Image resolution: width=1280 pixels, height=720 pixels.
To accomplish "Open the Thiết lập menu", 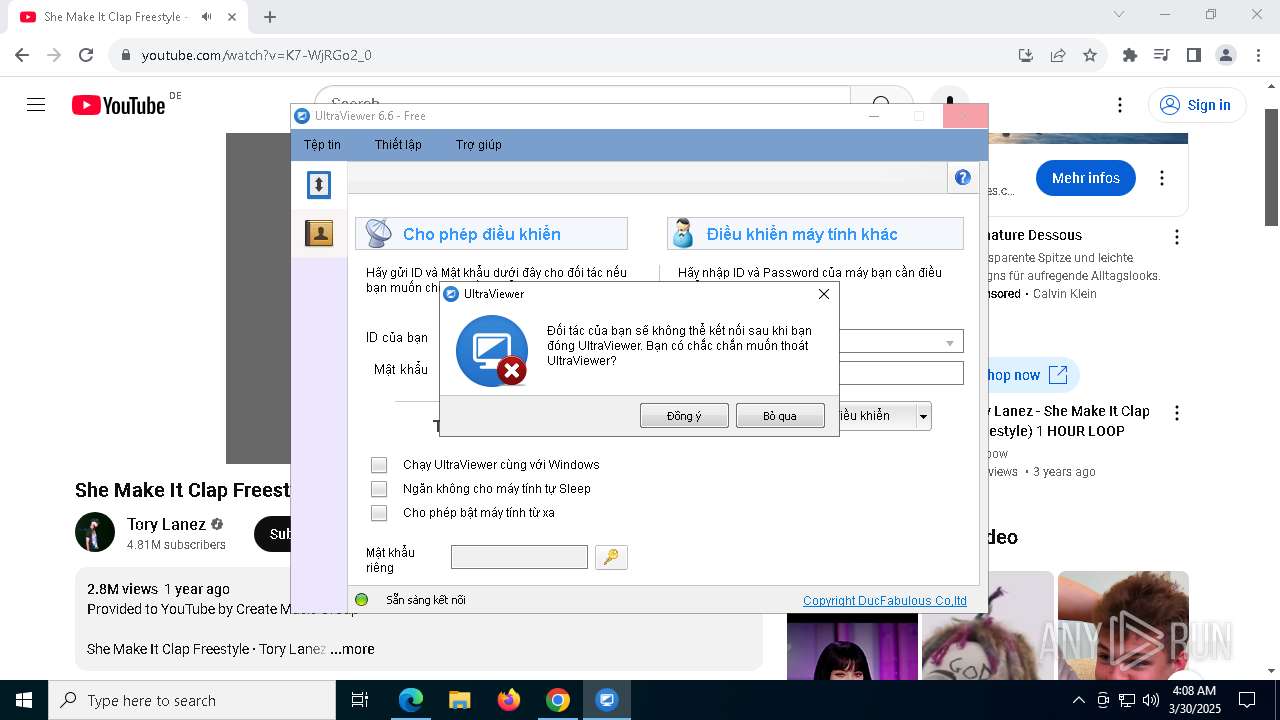I will point(398,145).
